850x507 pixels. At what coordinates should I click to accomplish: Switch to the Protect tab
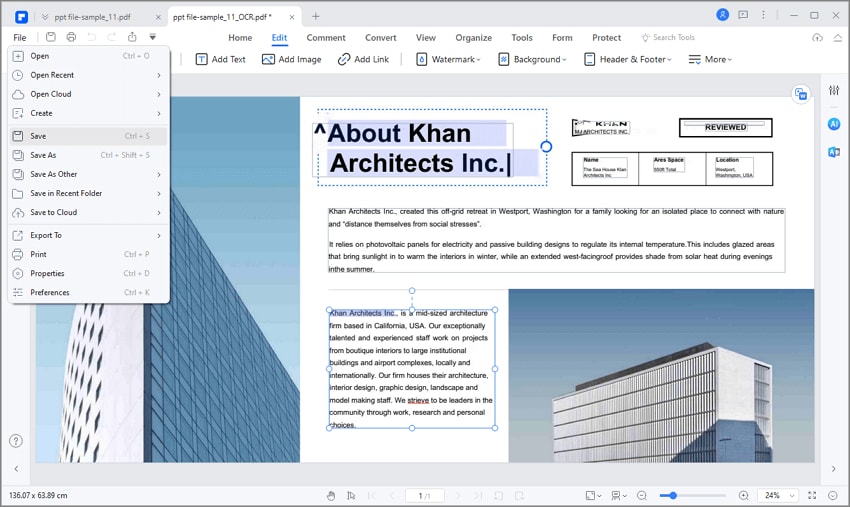[x=606, y=37]
